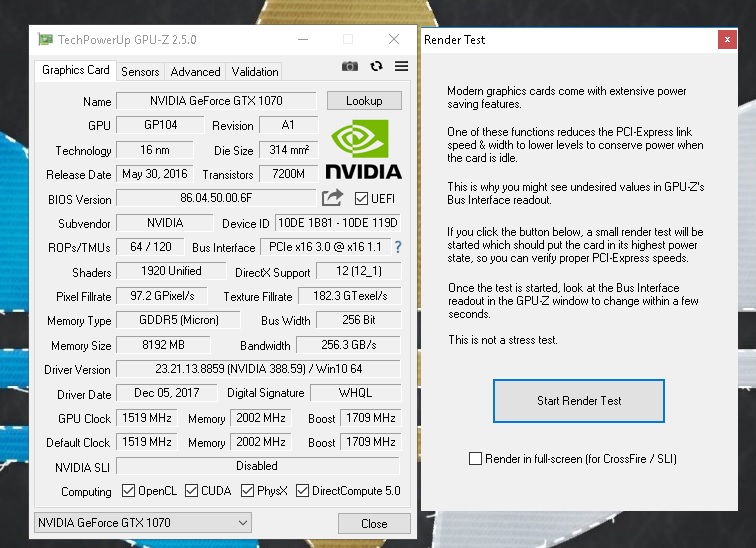The width and height of the screenshot is (756, 548).
Task: Click the Pixel Fillrate field 97.2 GPixel/s
Action: [162, 296]
